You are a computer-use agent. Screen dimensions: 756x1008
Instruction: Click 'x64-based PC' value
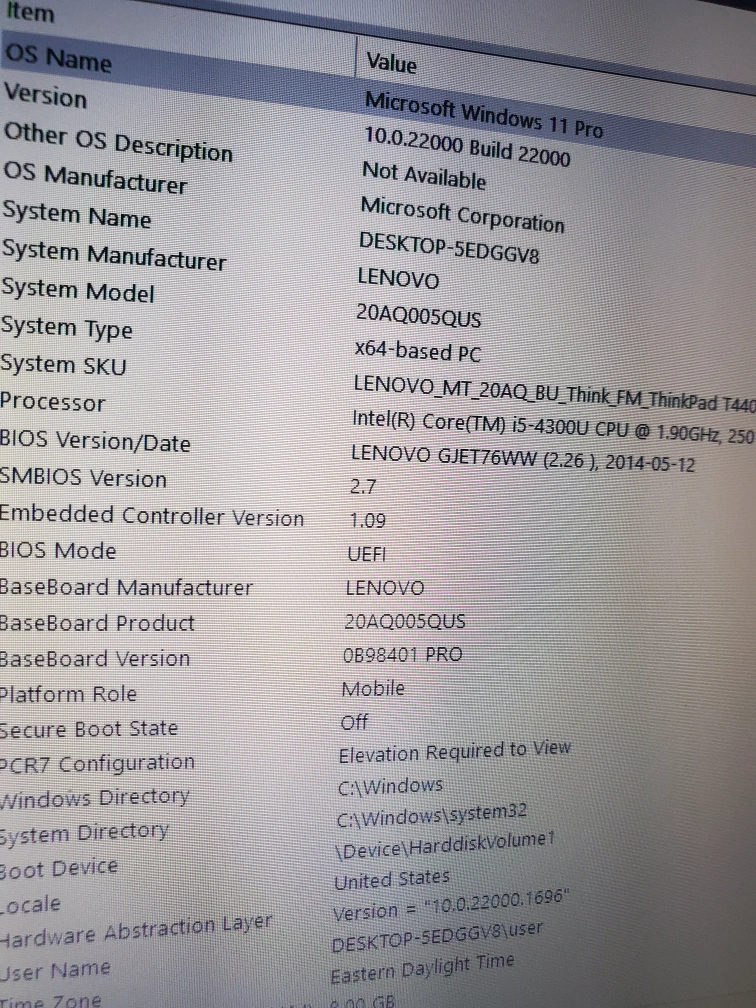coord(418,351)
